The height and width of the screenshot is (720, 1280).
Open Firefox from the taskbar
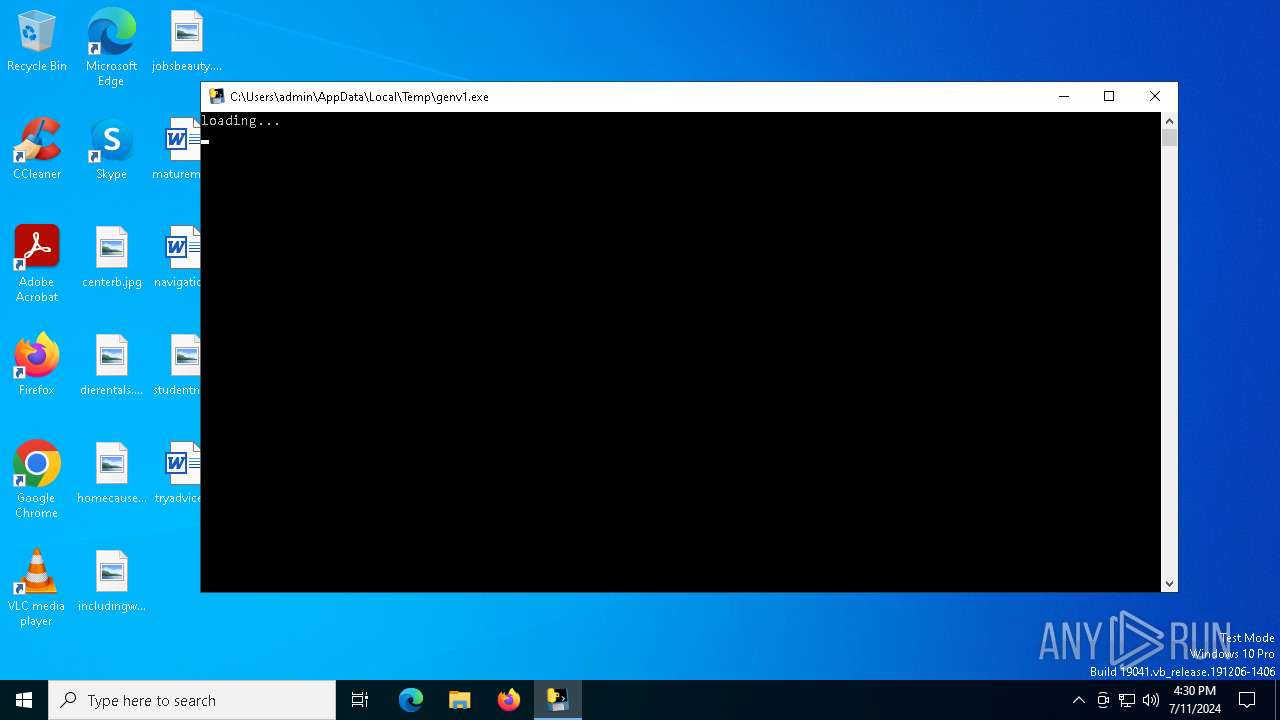(509, 700)
